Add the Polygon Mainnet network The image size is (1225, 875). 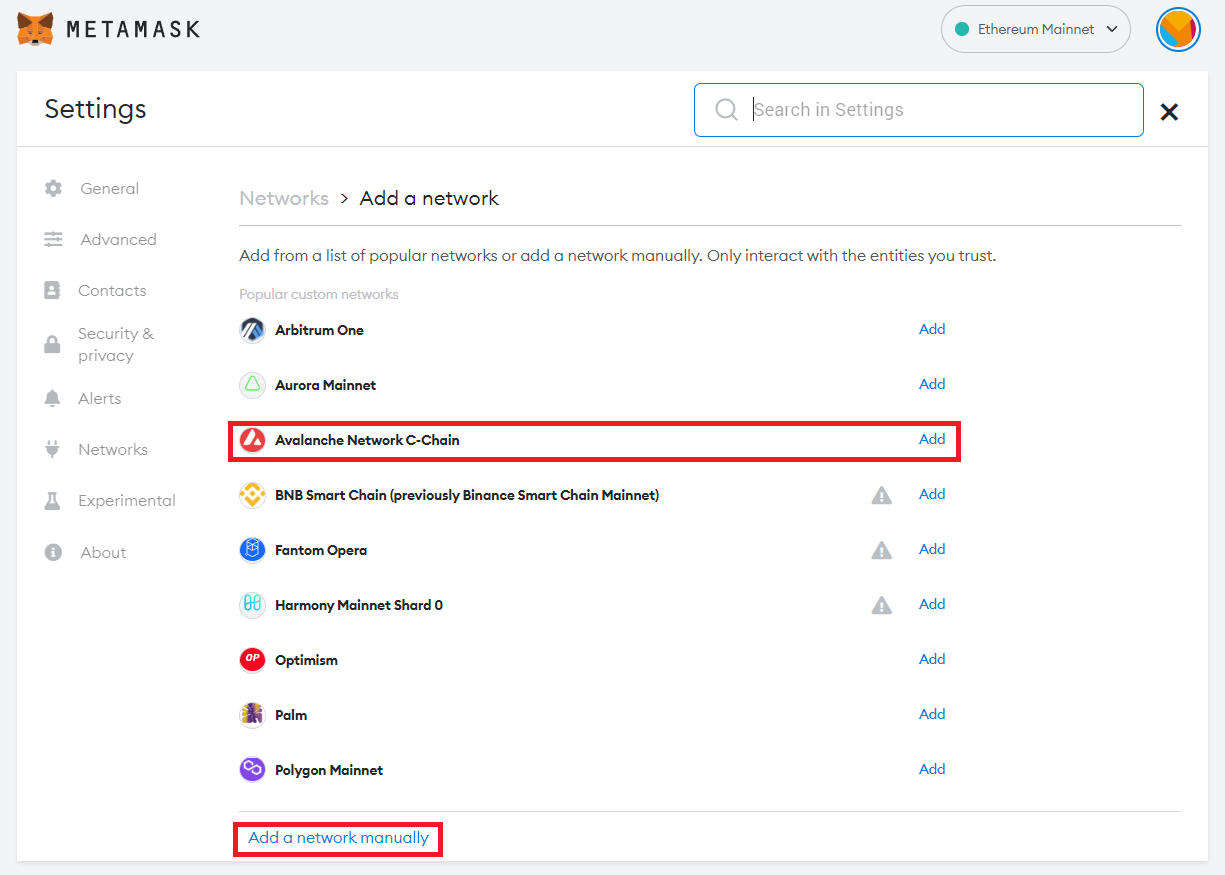(x=932, y=769)
